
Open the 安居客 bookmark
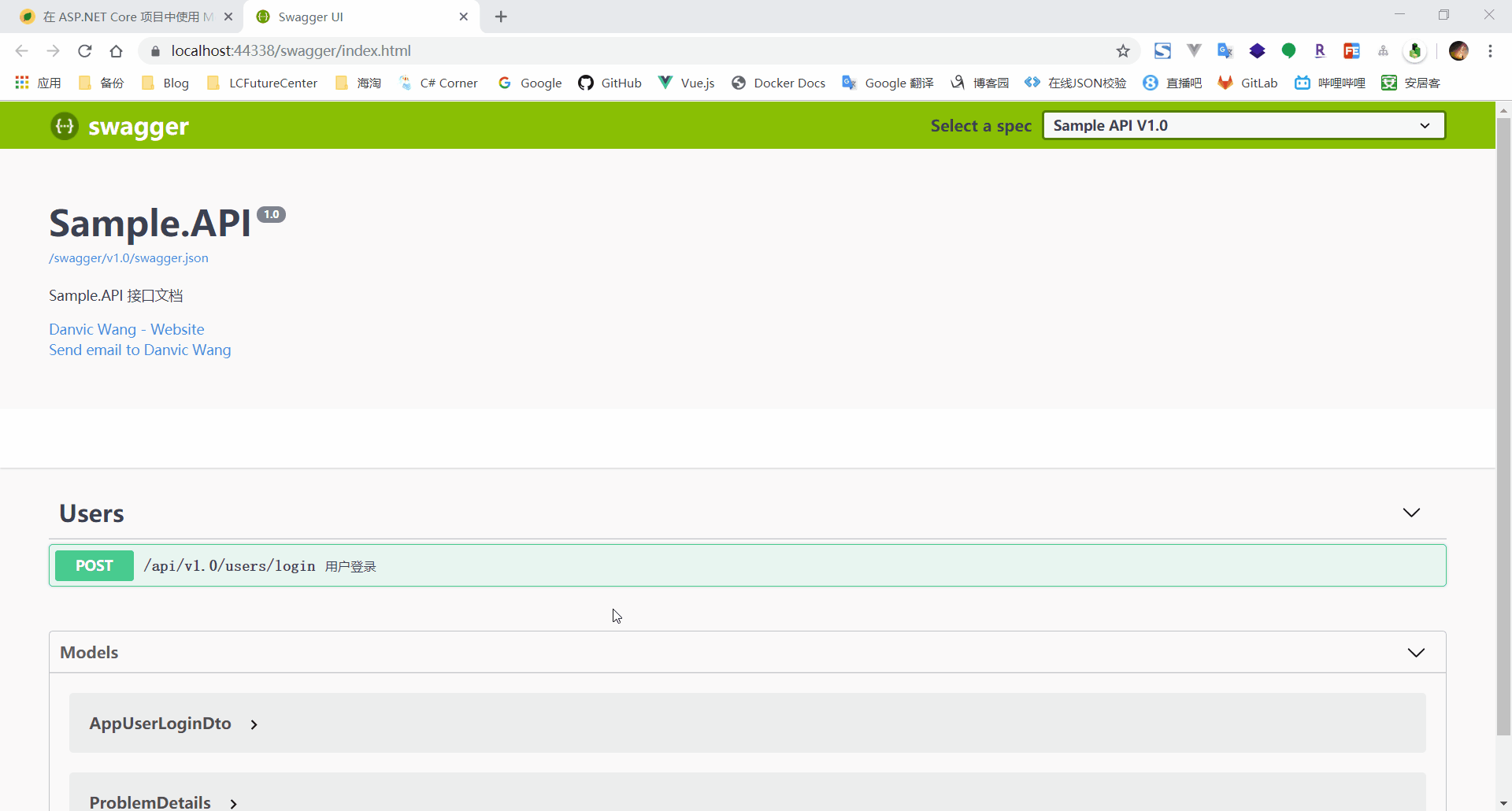[x=1411, y=83]
